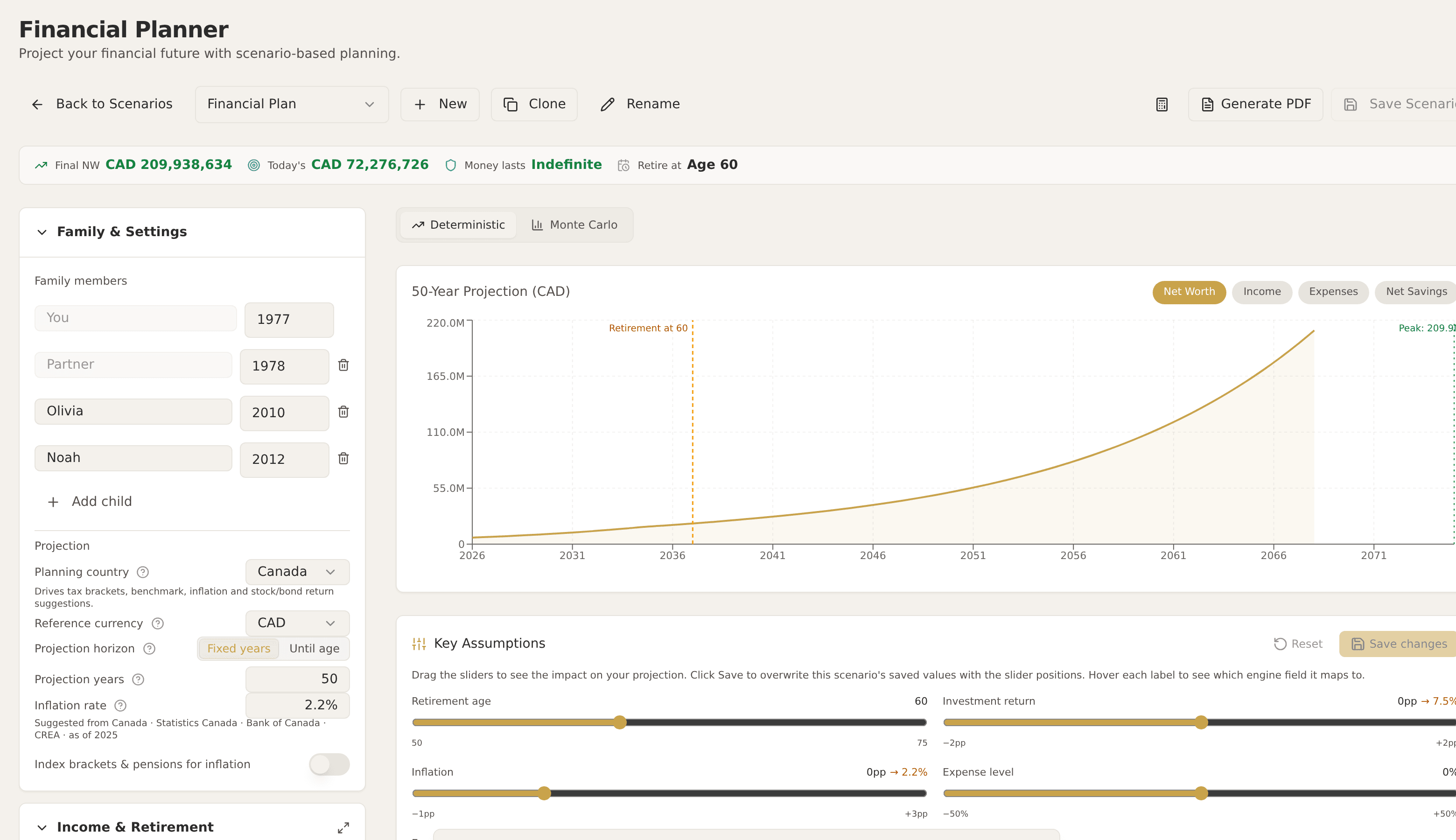Viewport: 1456px width, 840px height.
Task: Click the Retirement at 60 chart marker
Action: [648, 328]
